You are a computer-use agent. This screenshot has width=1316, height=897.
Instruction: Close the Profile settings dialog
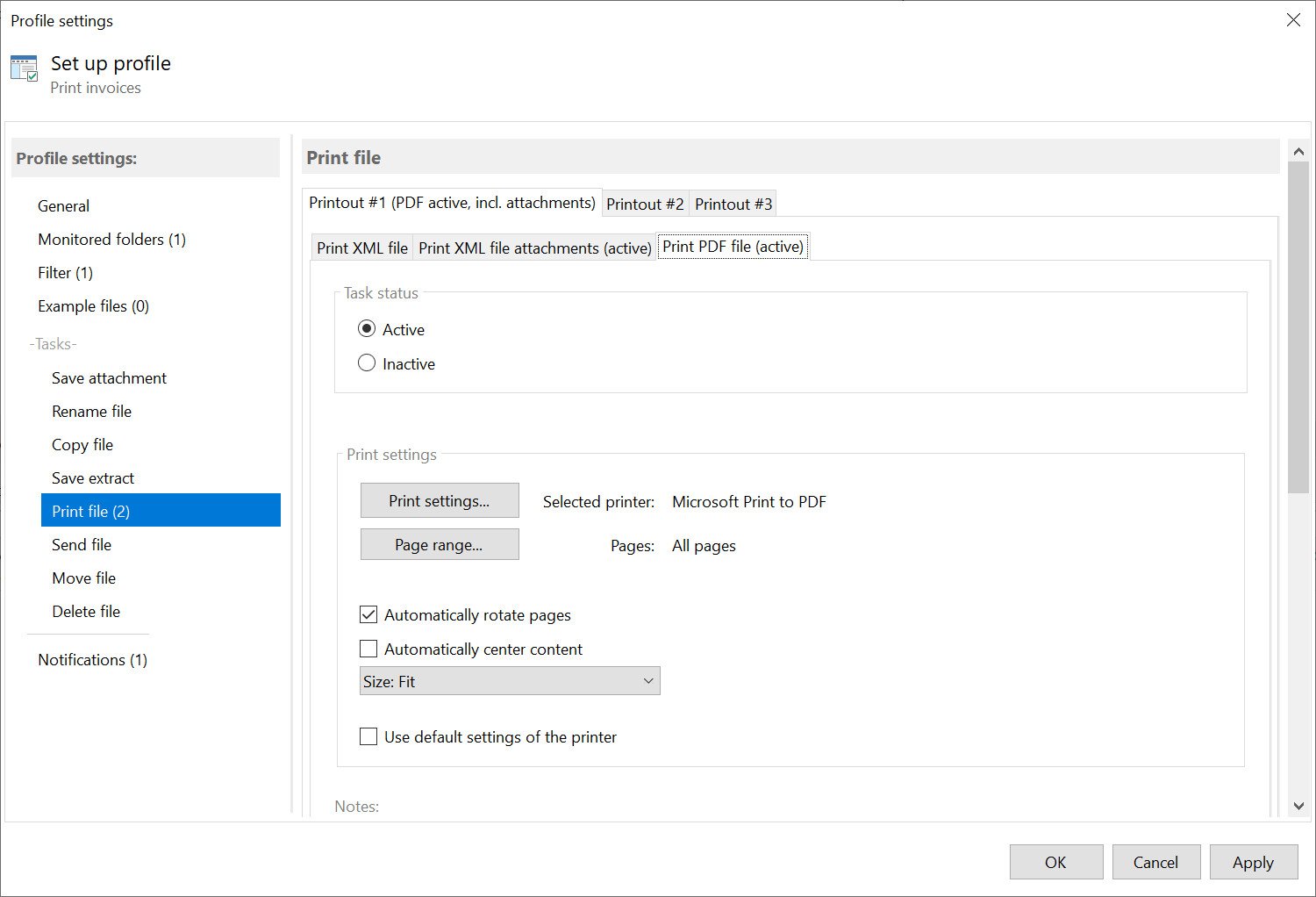[x=1293, y=19]
